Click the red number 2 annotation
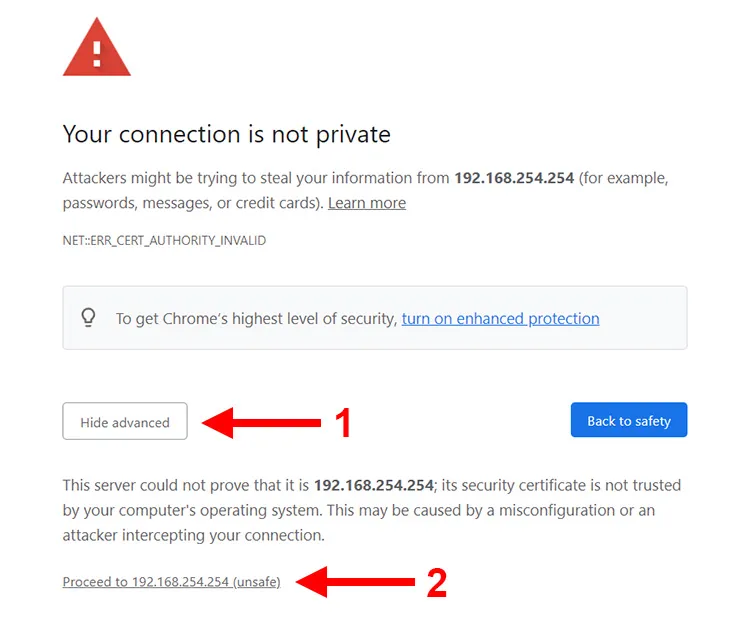 point(437,583)
